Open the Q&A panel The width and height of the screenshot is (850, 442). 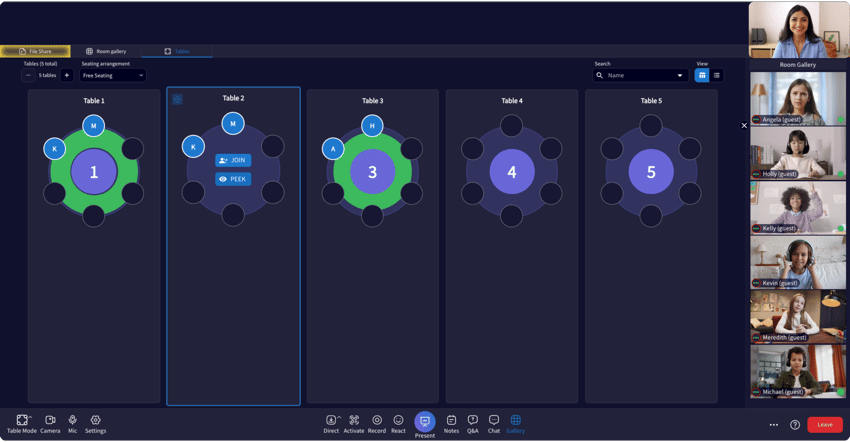(473, 424)
